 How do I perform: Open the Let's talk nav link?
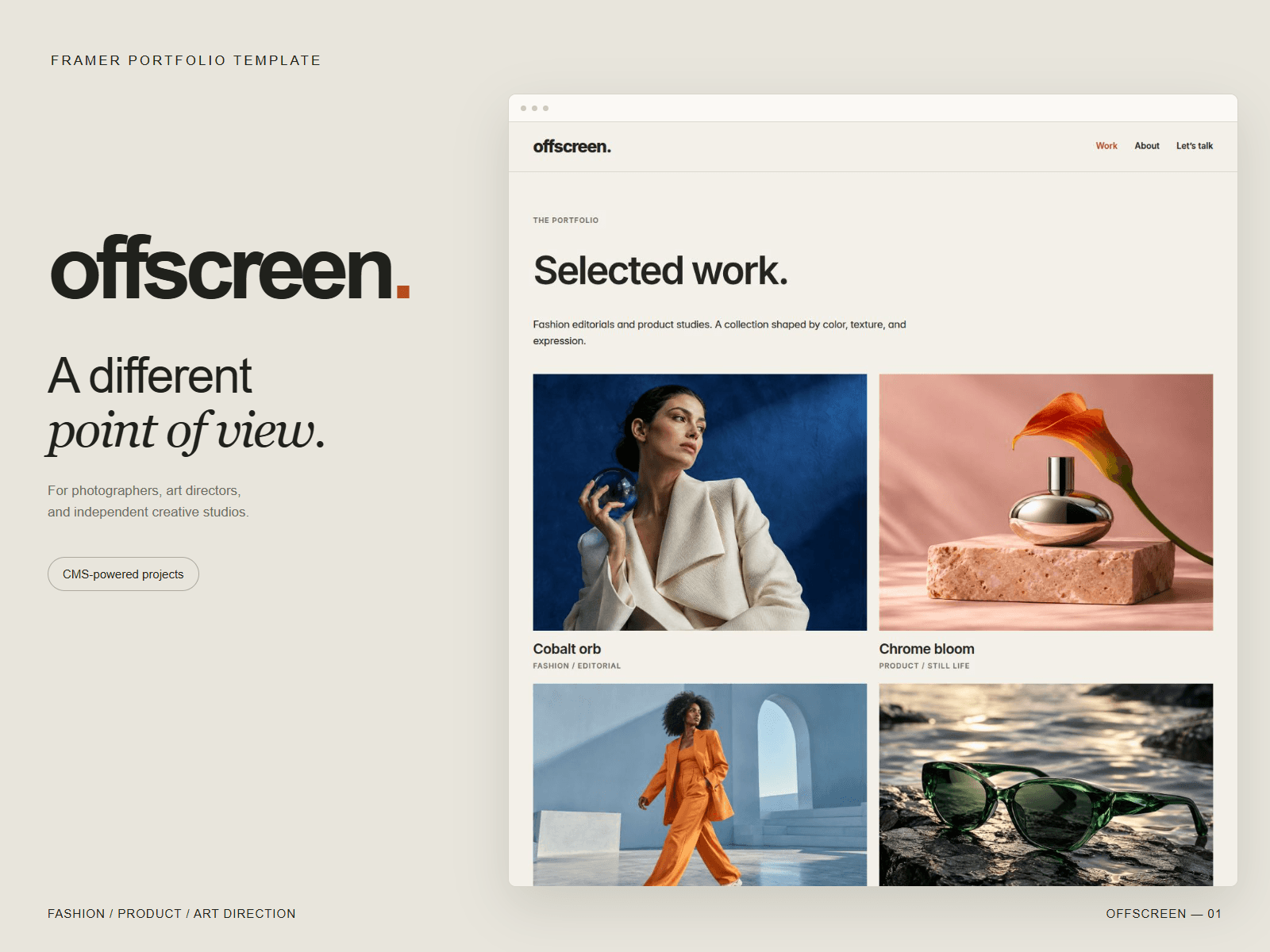tap(1195, 146)
